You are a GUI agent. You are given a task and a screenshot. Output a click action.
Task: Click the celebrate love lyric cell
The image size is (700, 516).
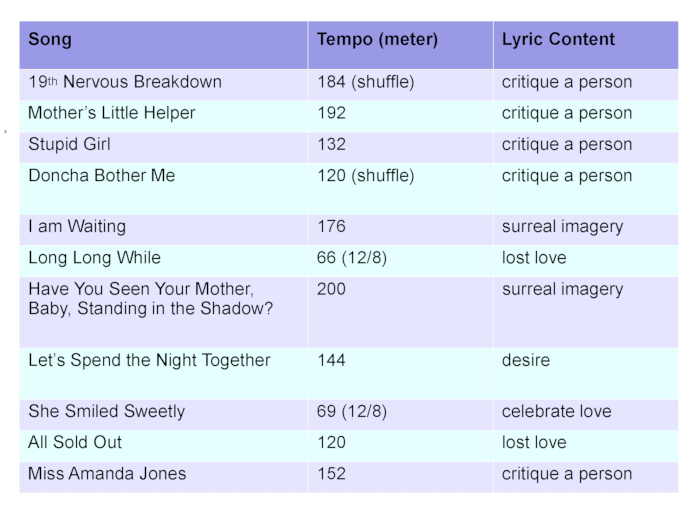586,414
